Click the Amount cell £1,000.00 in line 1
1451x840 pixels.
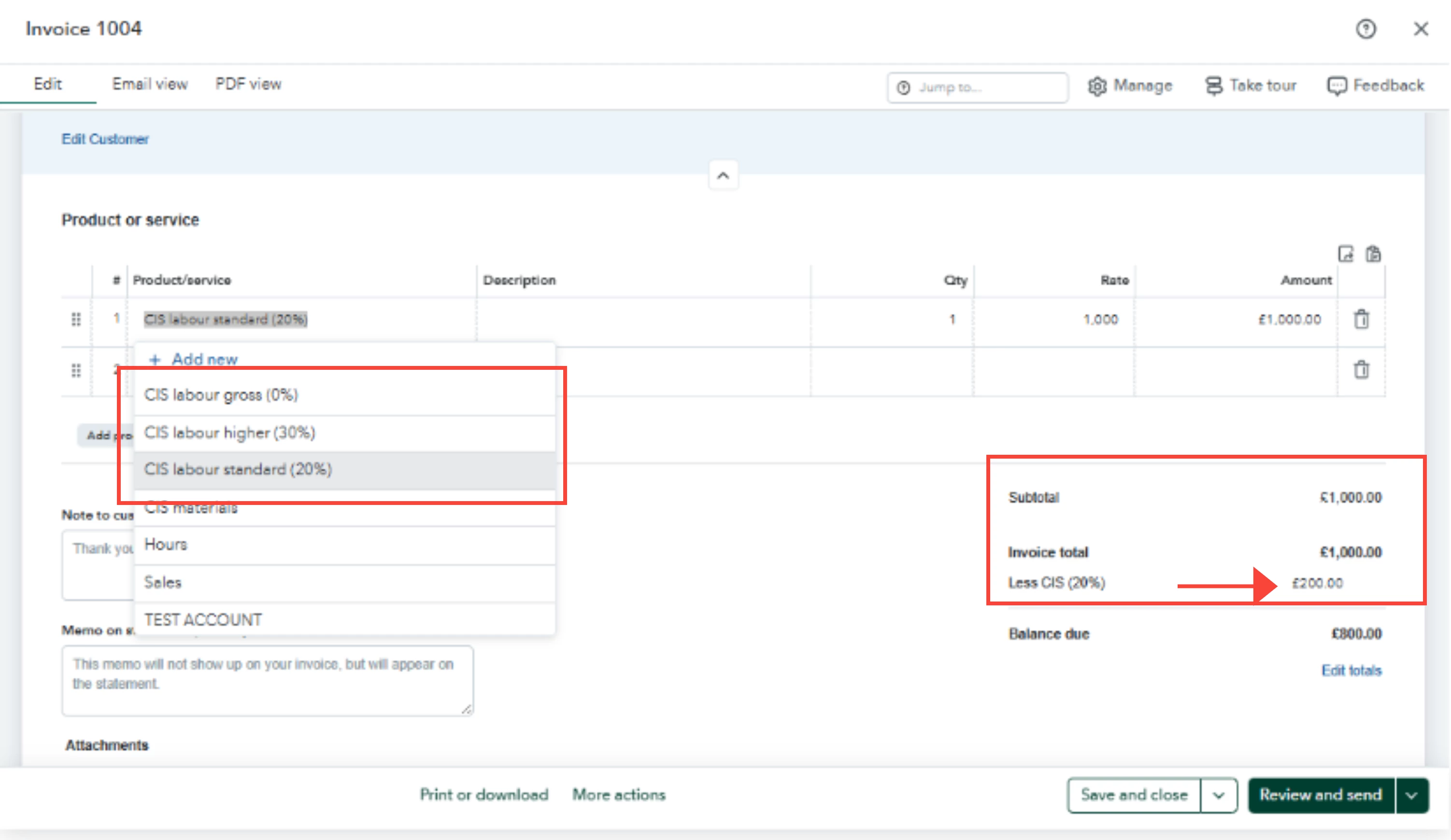(1236, 319)
